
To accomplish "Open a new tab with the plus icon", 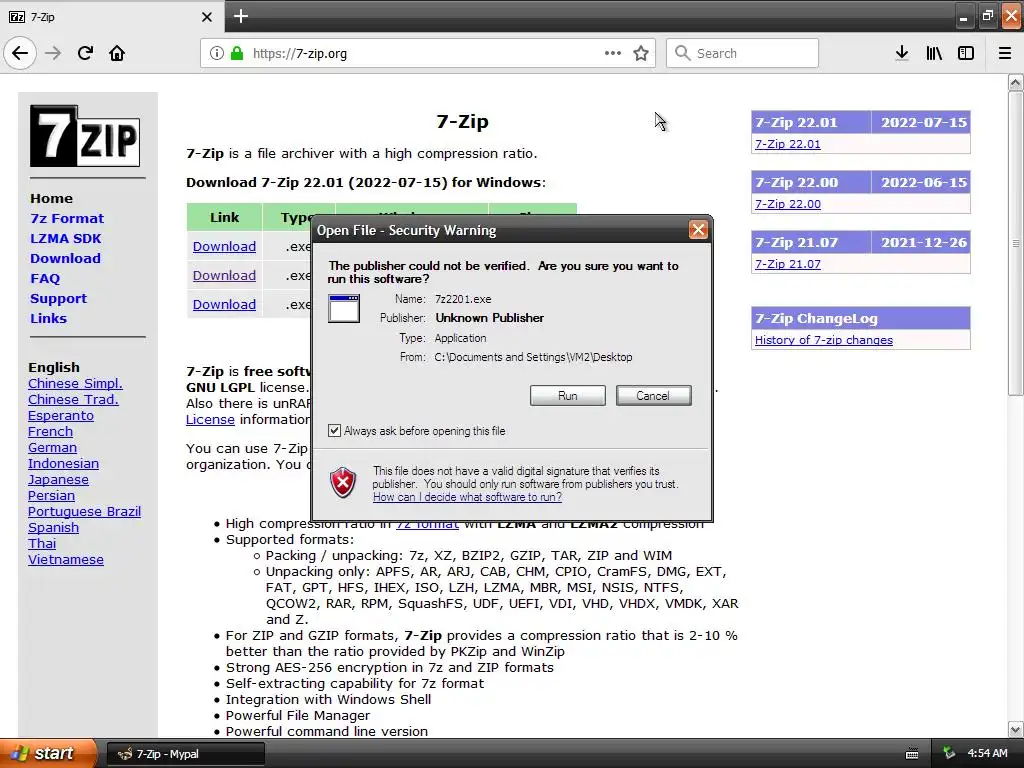I will pos(241,16).
